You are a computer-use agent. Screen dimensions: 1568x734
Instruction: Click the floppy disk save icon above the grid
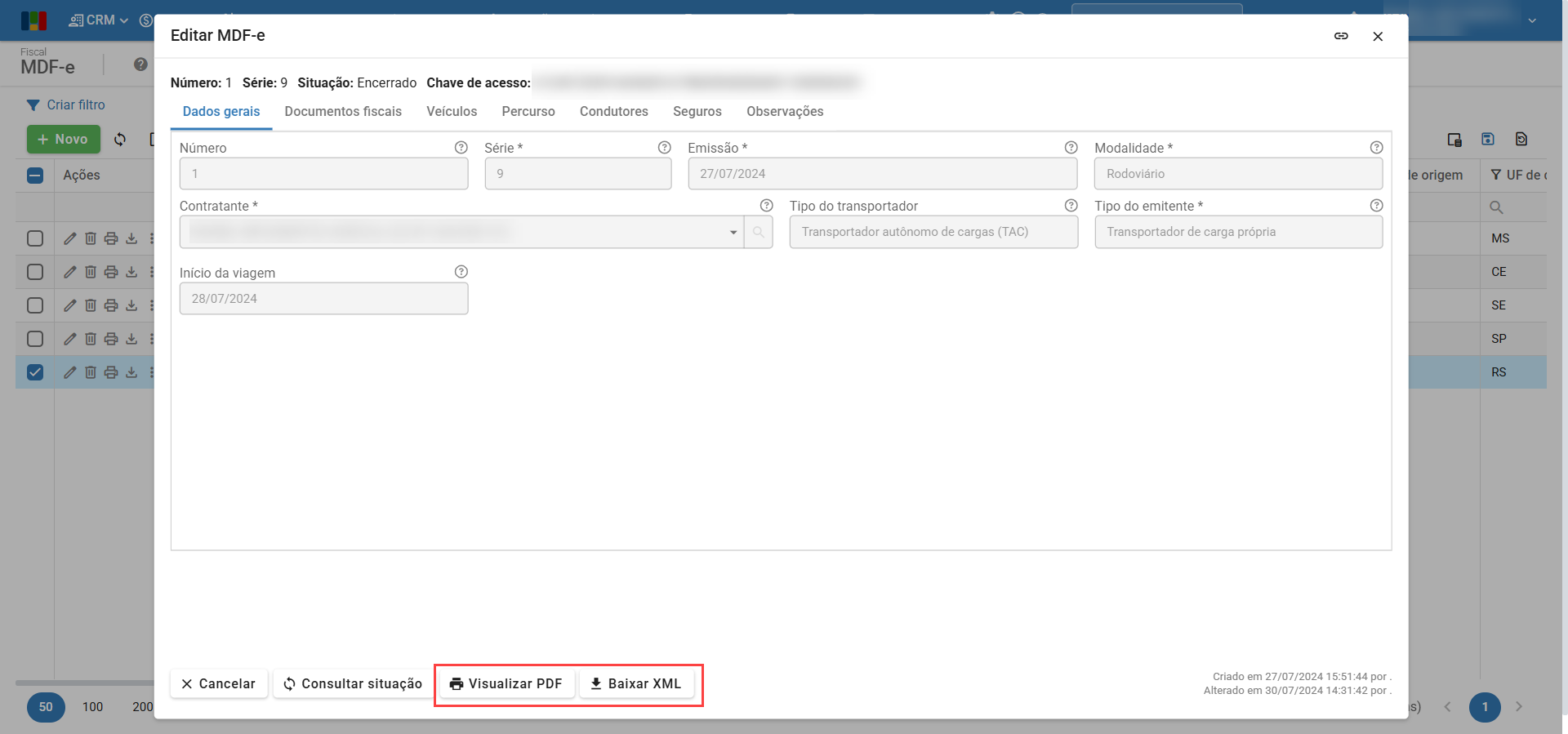click(x=1488, y=140)
